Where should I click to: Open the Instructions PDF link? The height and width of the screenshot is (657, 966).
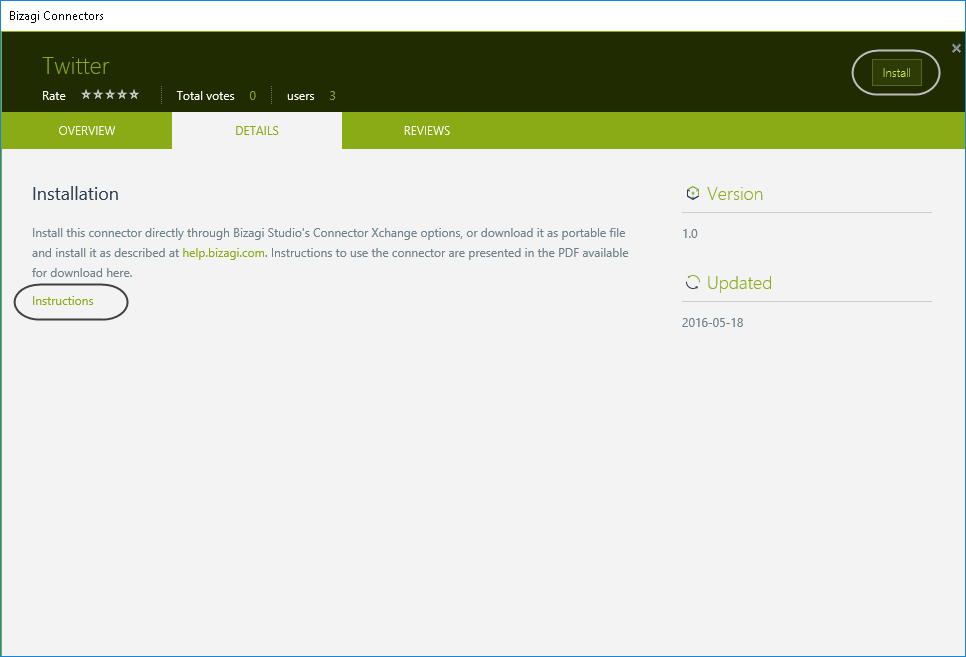(x=63, y=301)
